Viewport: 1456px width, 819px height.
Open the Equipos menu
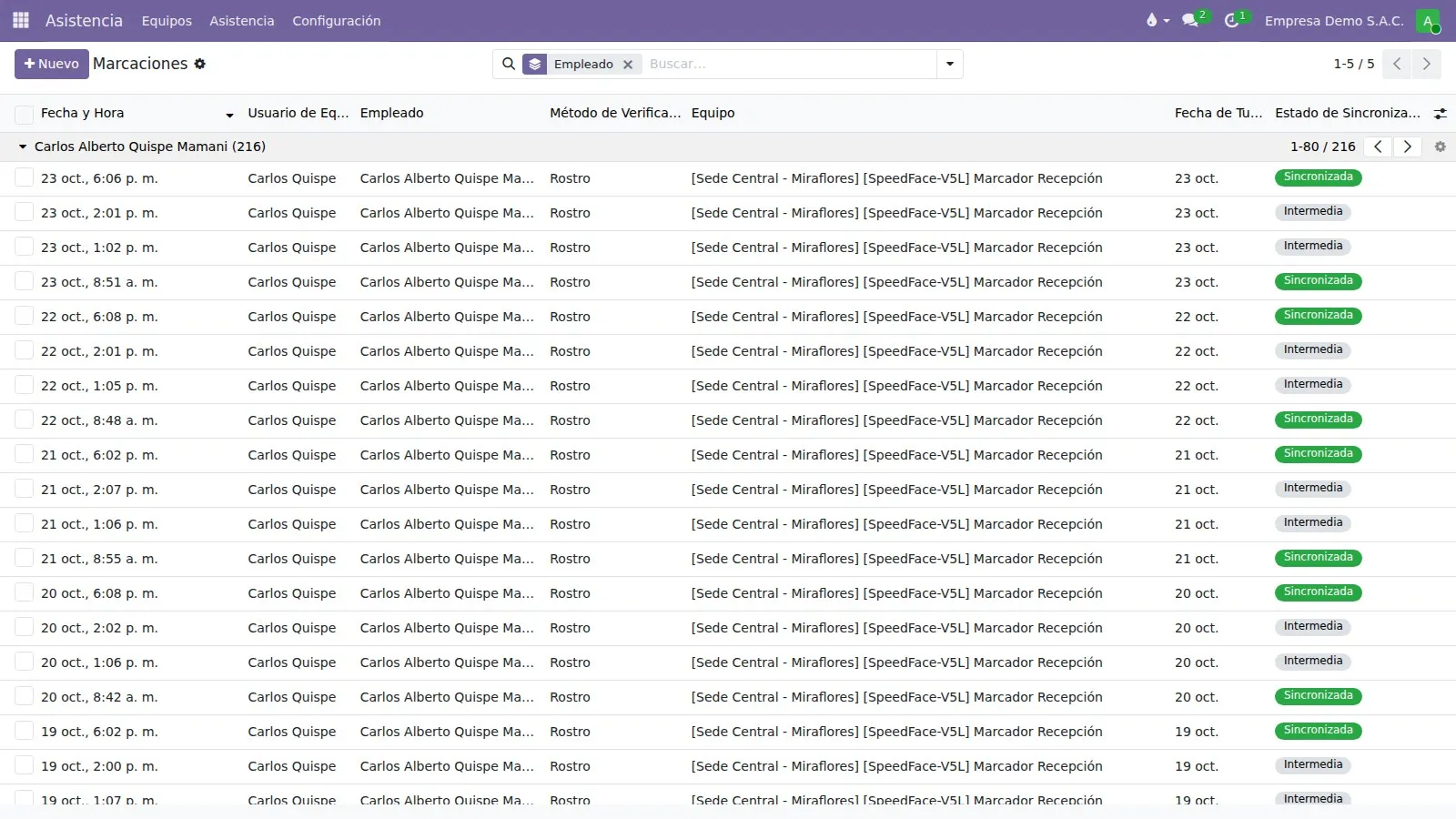(x=167, y=20)
